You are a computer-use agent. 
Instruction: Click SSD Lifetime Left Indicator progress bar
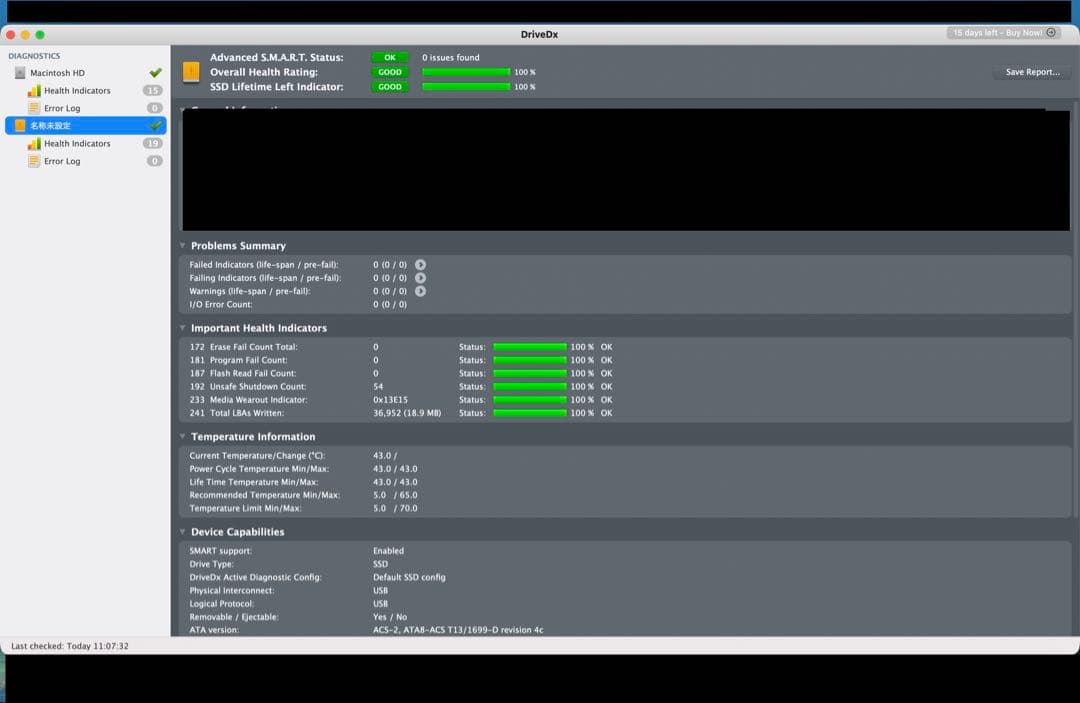pos(466,87)
